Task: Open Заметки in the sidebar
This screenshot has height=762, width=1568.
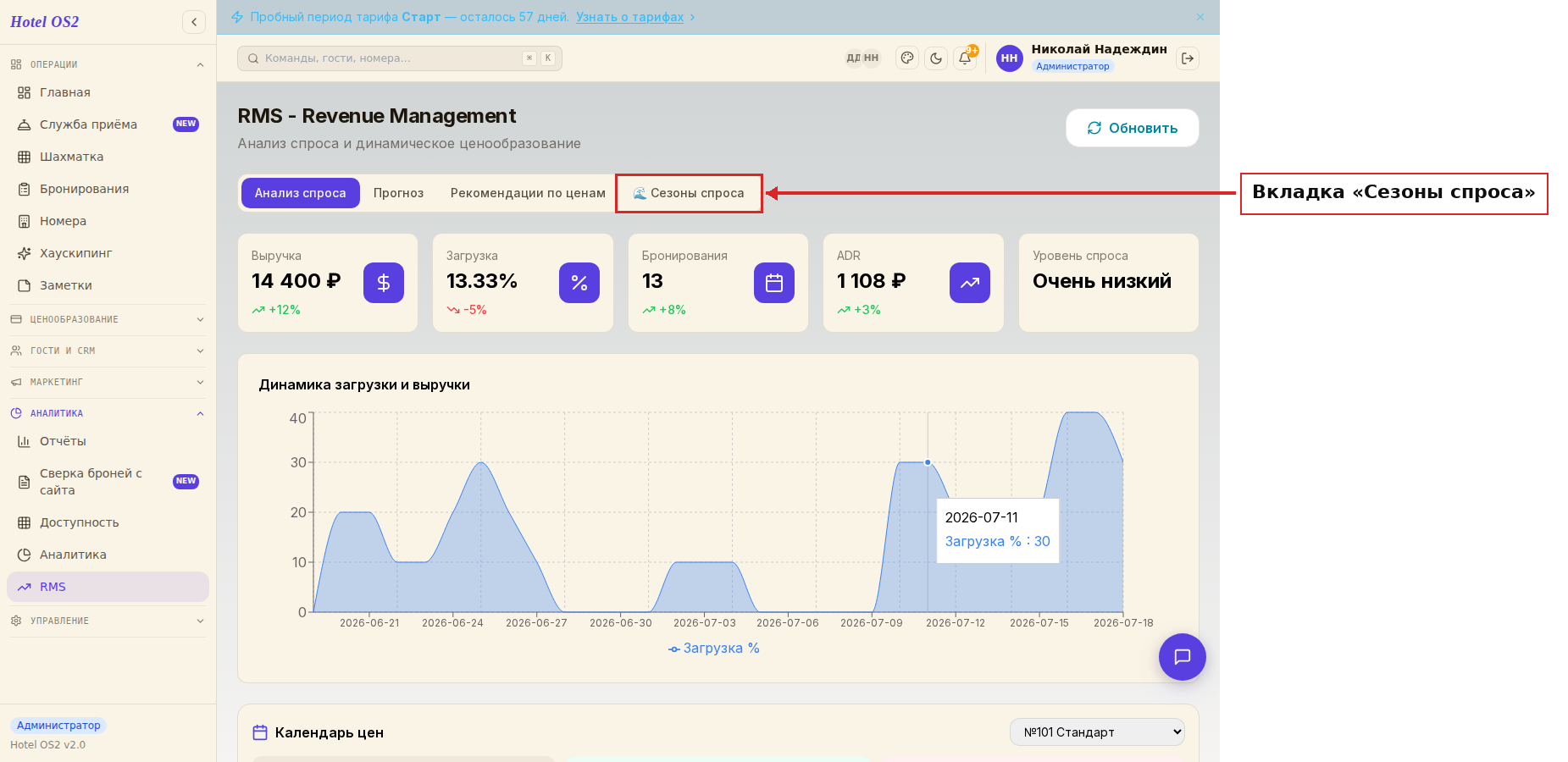Action: (108, 285)
